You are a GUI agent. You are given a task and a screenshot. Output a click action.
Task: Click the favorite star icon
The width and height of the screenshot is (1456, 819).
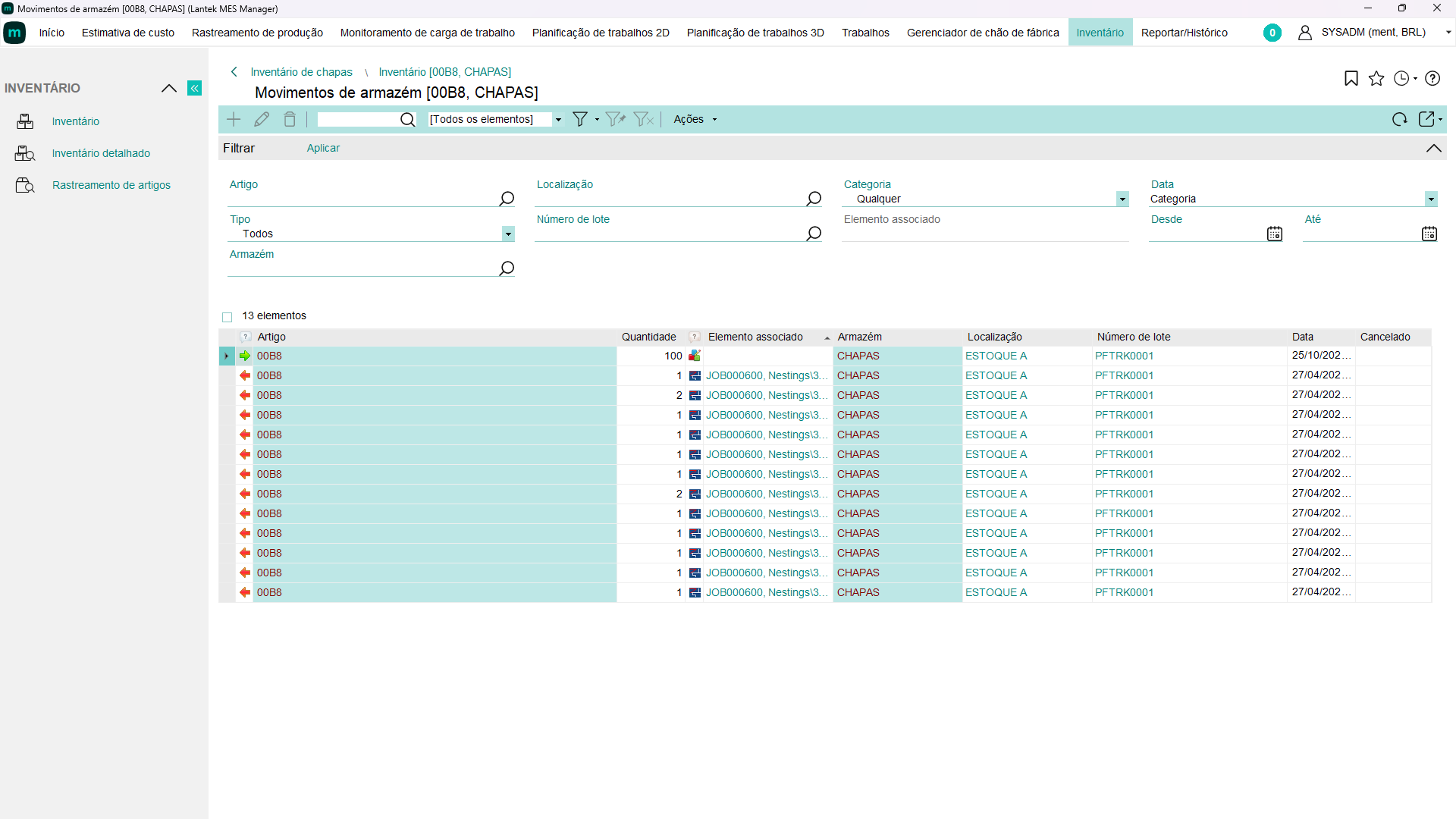click(1376, 78)
